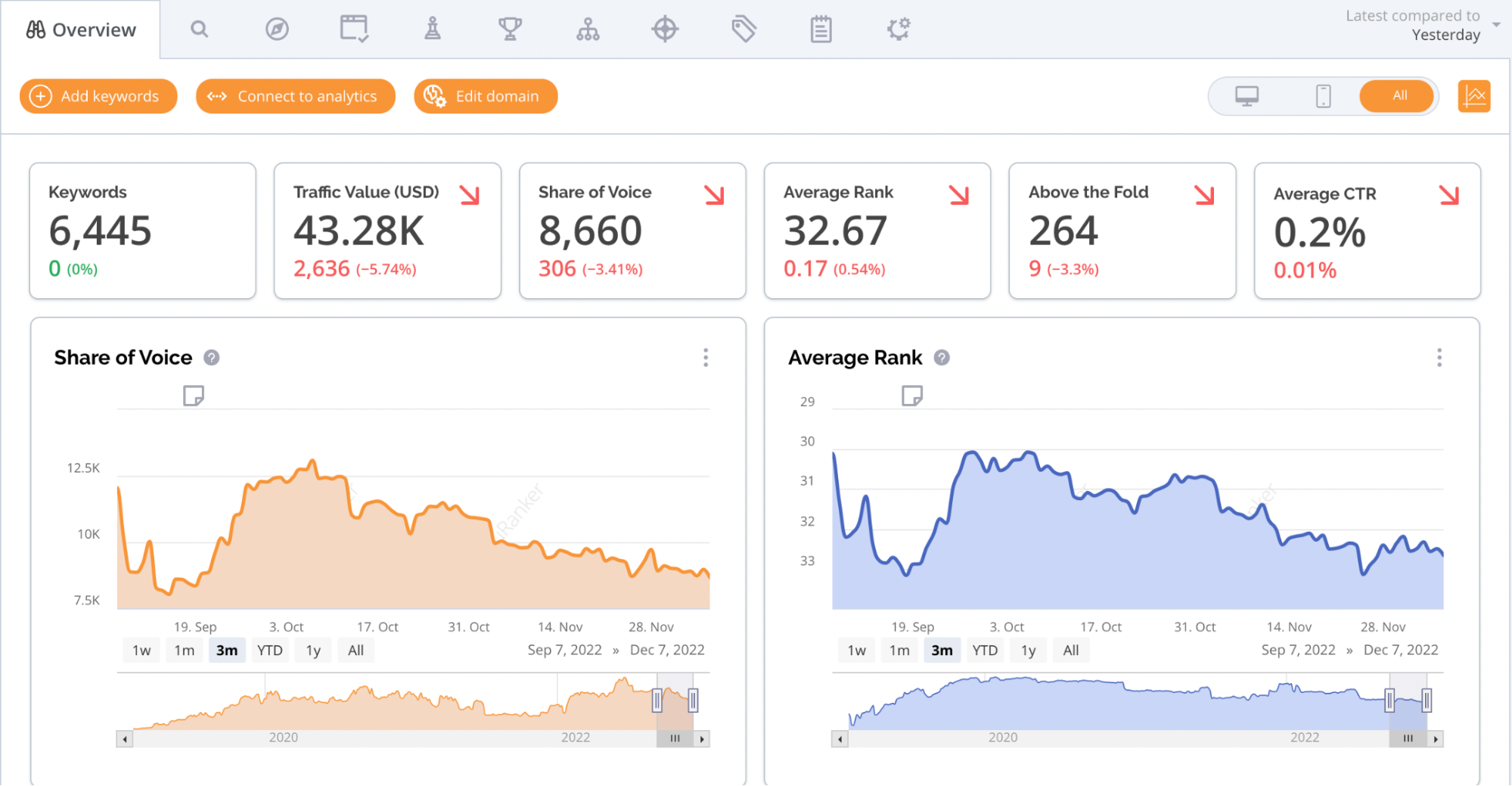Image resolution: width=1512 pixels, height=786 pixels.
Task: Switch to mobile device filter
Action: point(1323,96)
